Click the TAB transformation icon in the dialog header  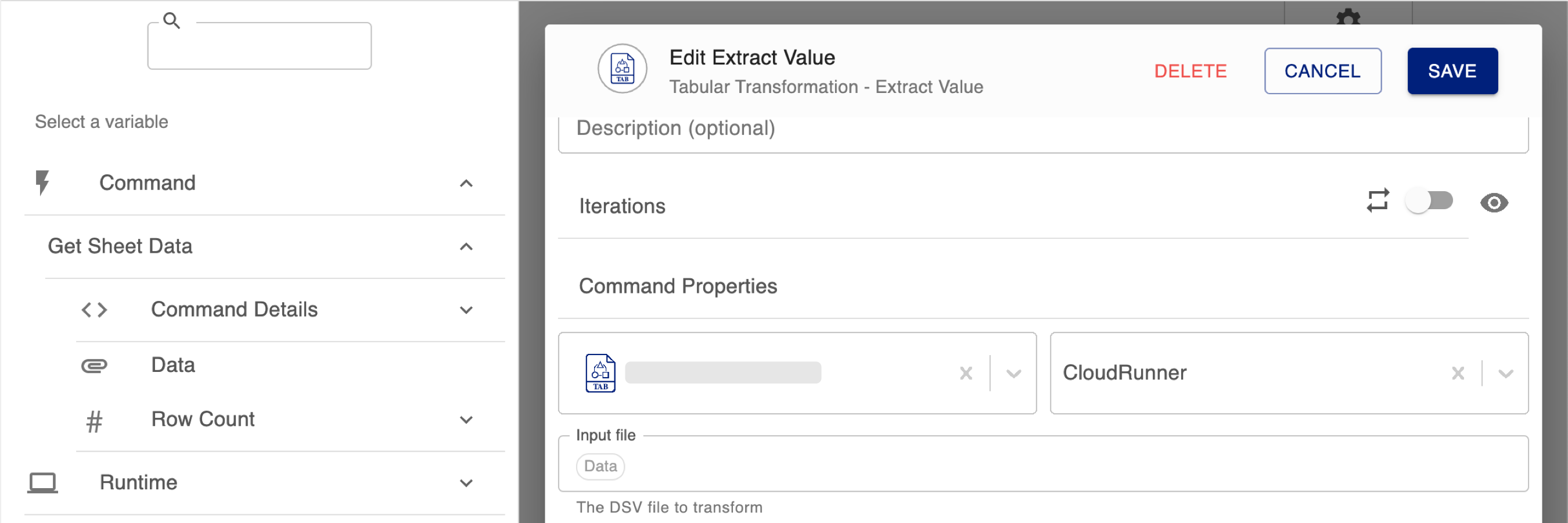pos(621,68)
